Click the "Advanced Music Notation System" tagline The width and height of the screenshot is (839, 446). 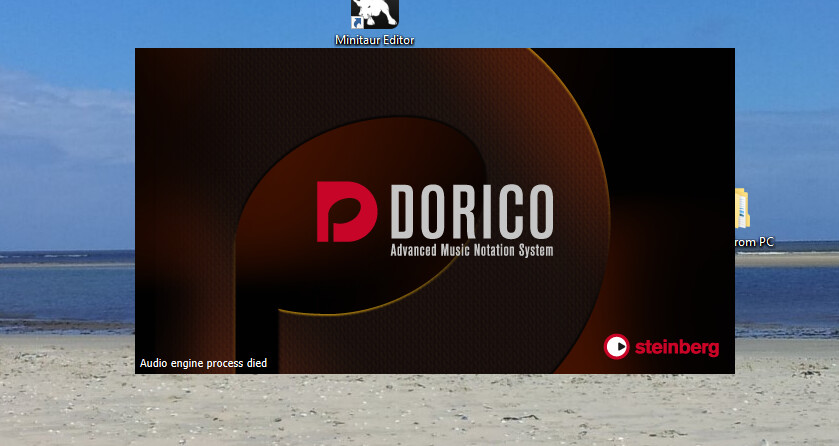tap(472, 250)
